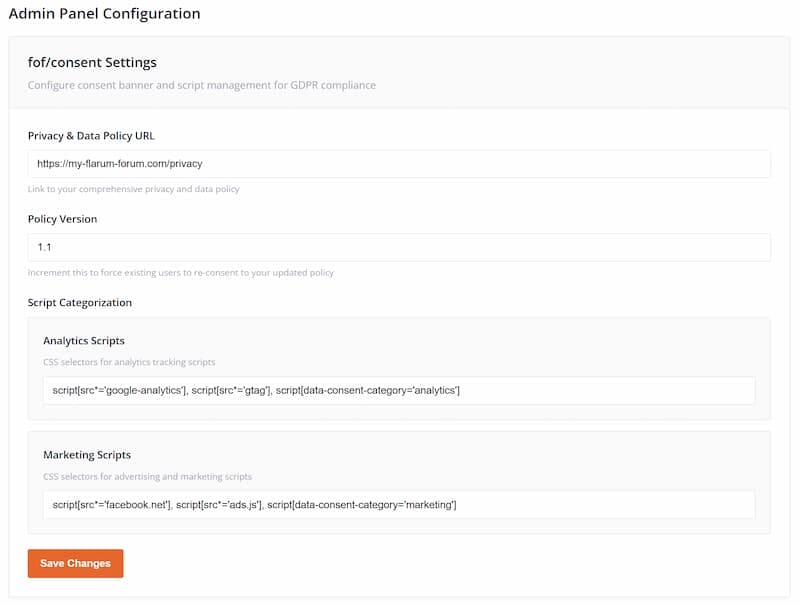Click 'Link to your comprehensive privacy' hint text
The height and width of the screenshot is (606, 800).
(134, 189)
